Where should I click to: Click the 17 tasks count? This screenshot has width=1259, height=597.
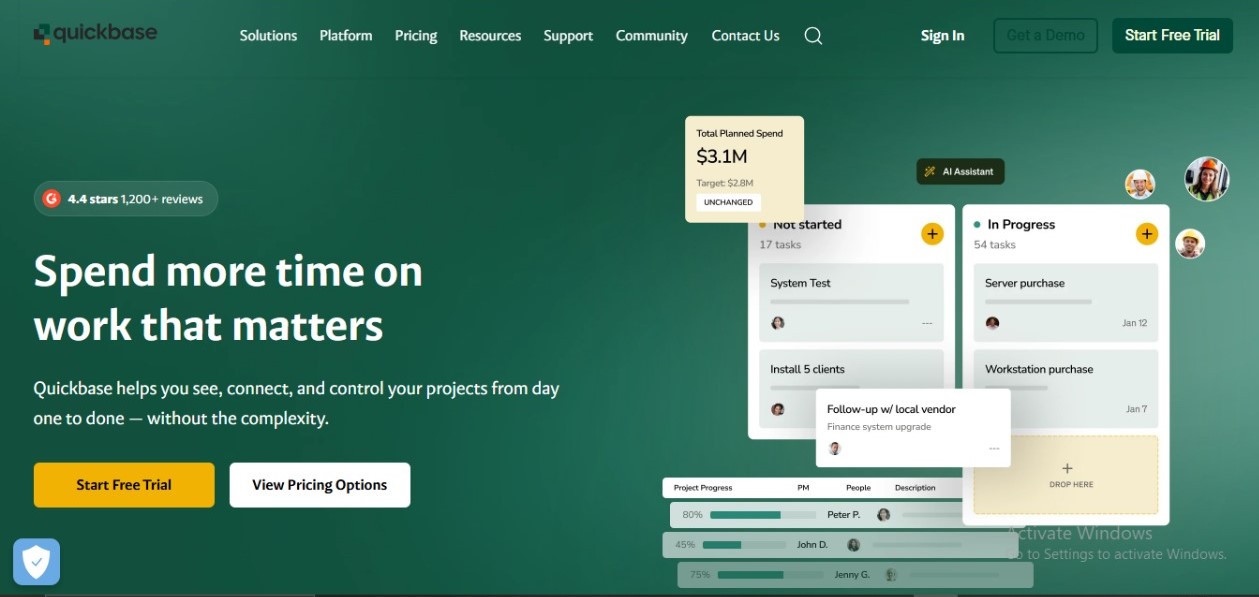point(780,245)
